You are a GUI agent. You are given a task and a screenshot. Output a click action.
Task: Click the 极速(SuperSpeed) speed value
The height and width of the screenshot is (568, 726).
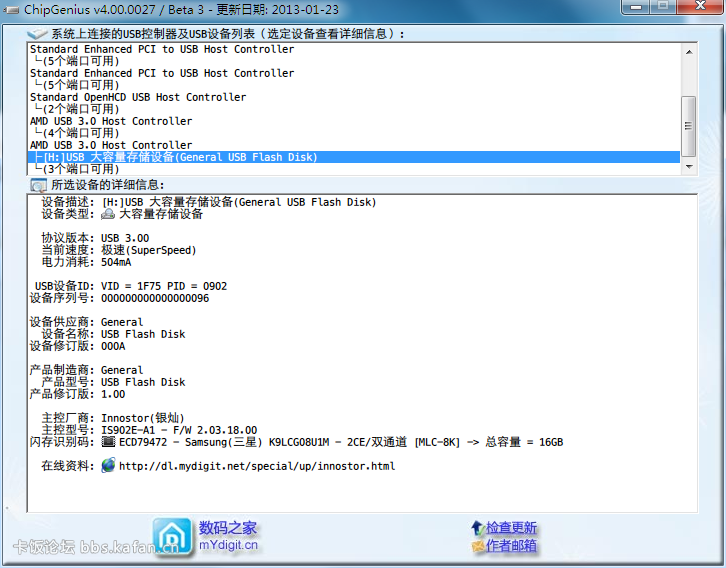pos(149,250)
